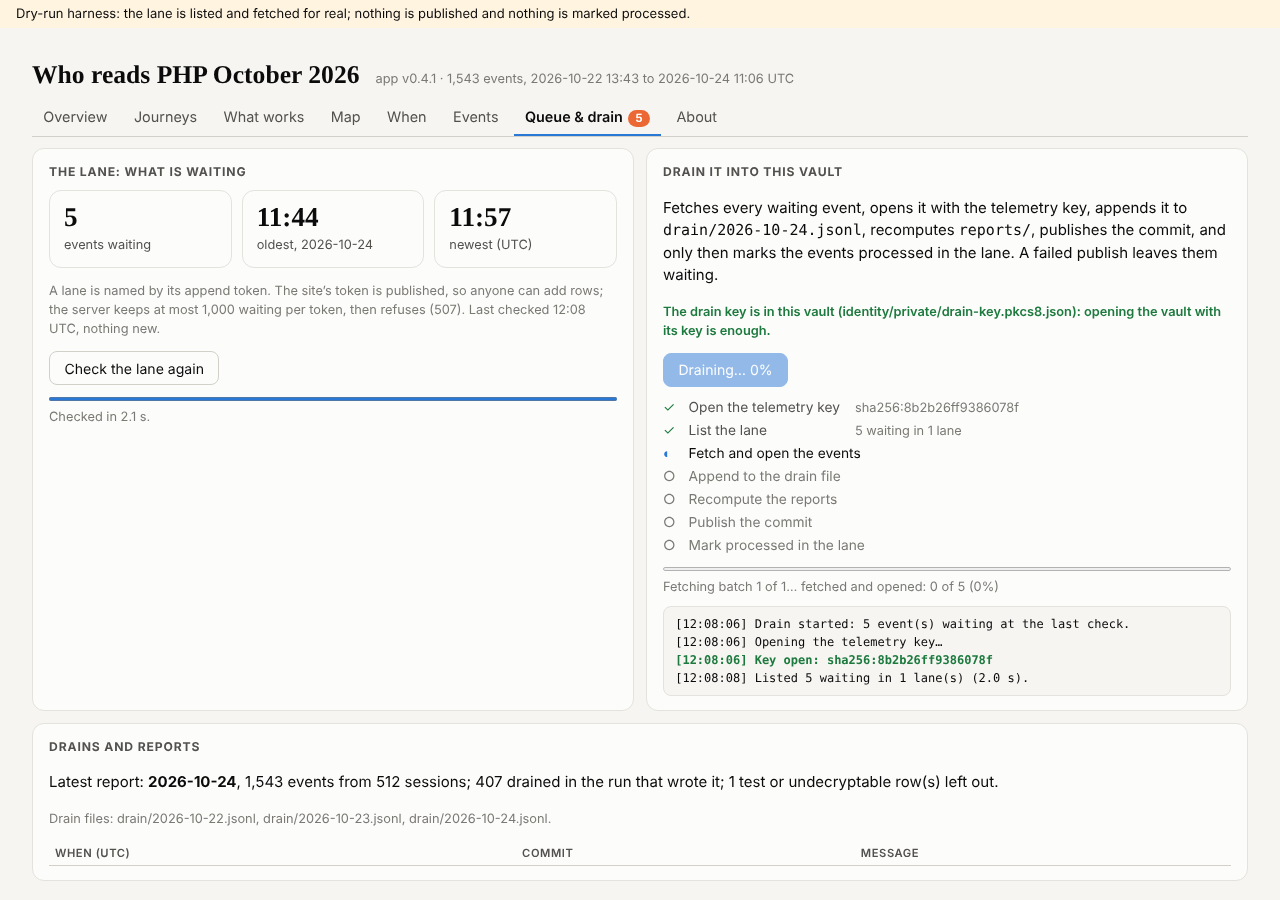Click the checkmark beside List the lane
Viewport: 1280px width, 900px height.
(x=669, y=430)
